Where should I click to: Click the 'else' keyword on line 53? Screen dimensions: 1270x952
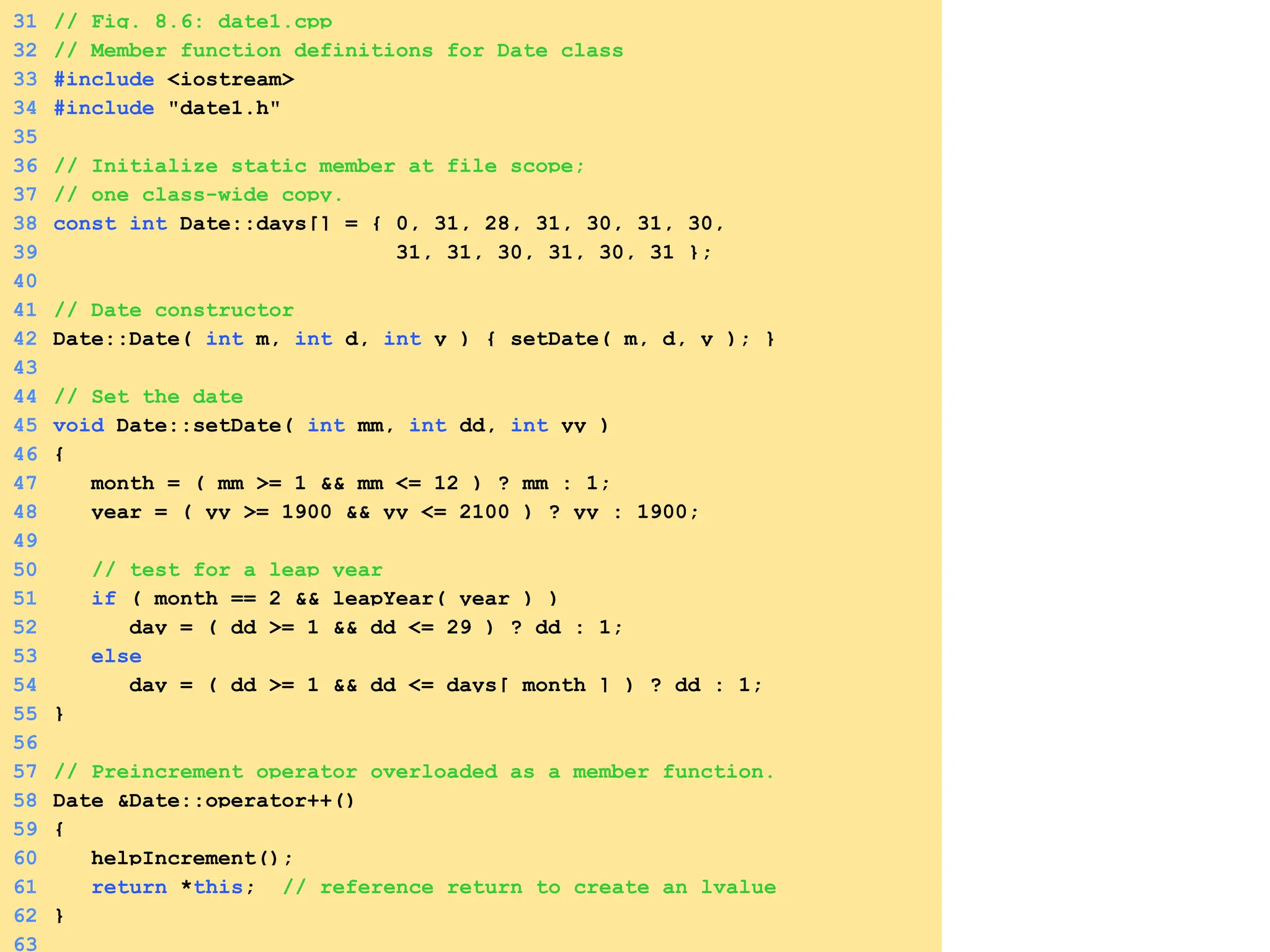pyautogui.click(x=117, y=656)
